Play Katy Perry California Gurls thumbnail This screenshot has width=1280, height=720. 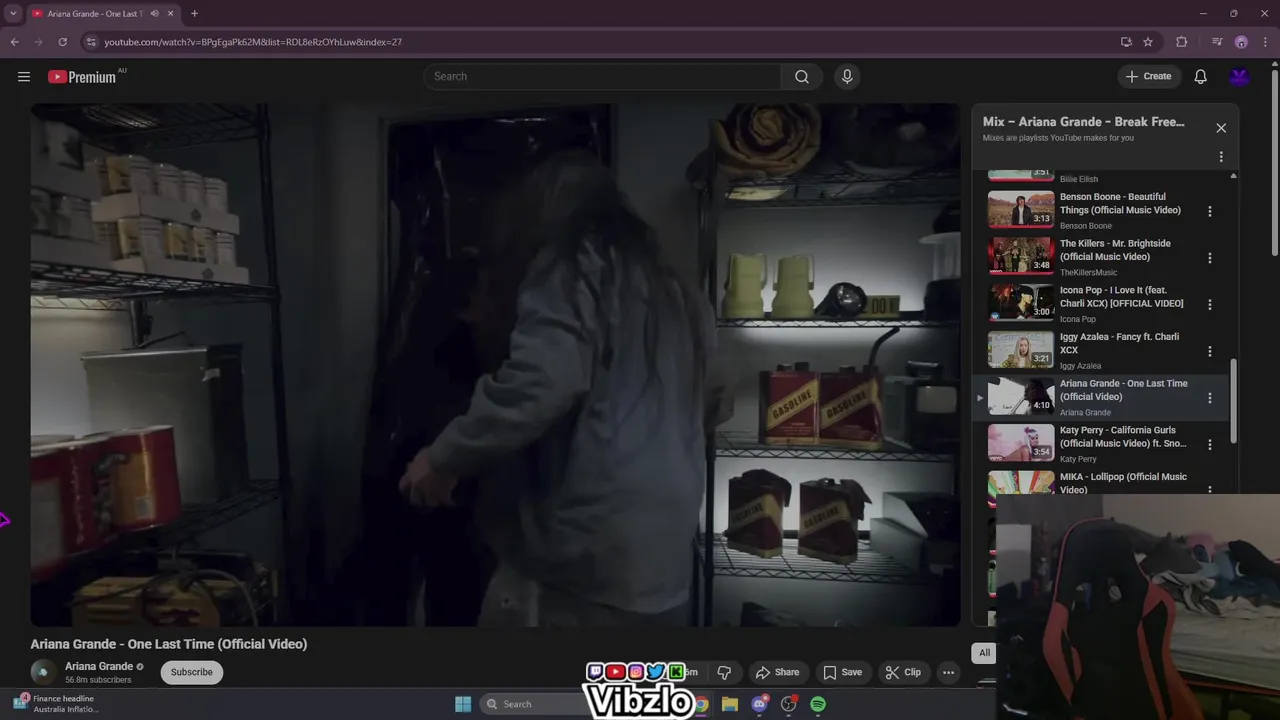tap(1021, 443)
